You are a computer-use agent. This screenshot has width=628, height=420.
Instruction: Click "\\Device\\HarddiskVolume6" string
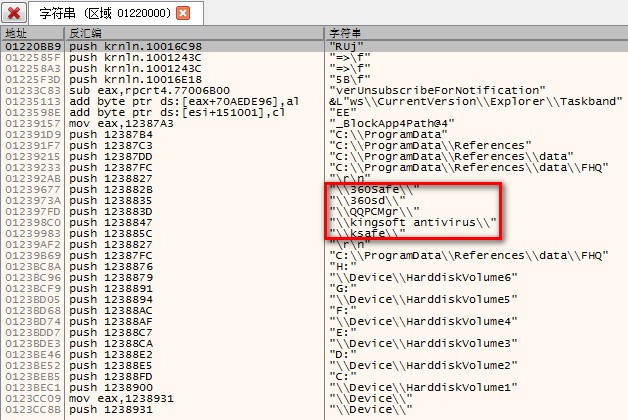click(x=423, y=277)
